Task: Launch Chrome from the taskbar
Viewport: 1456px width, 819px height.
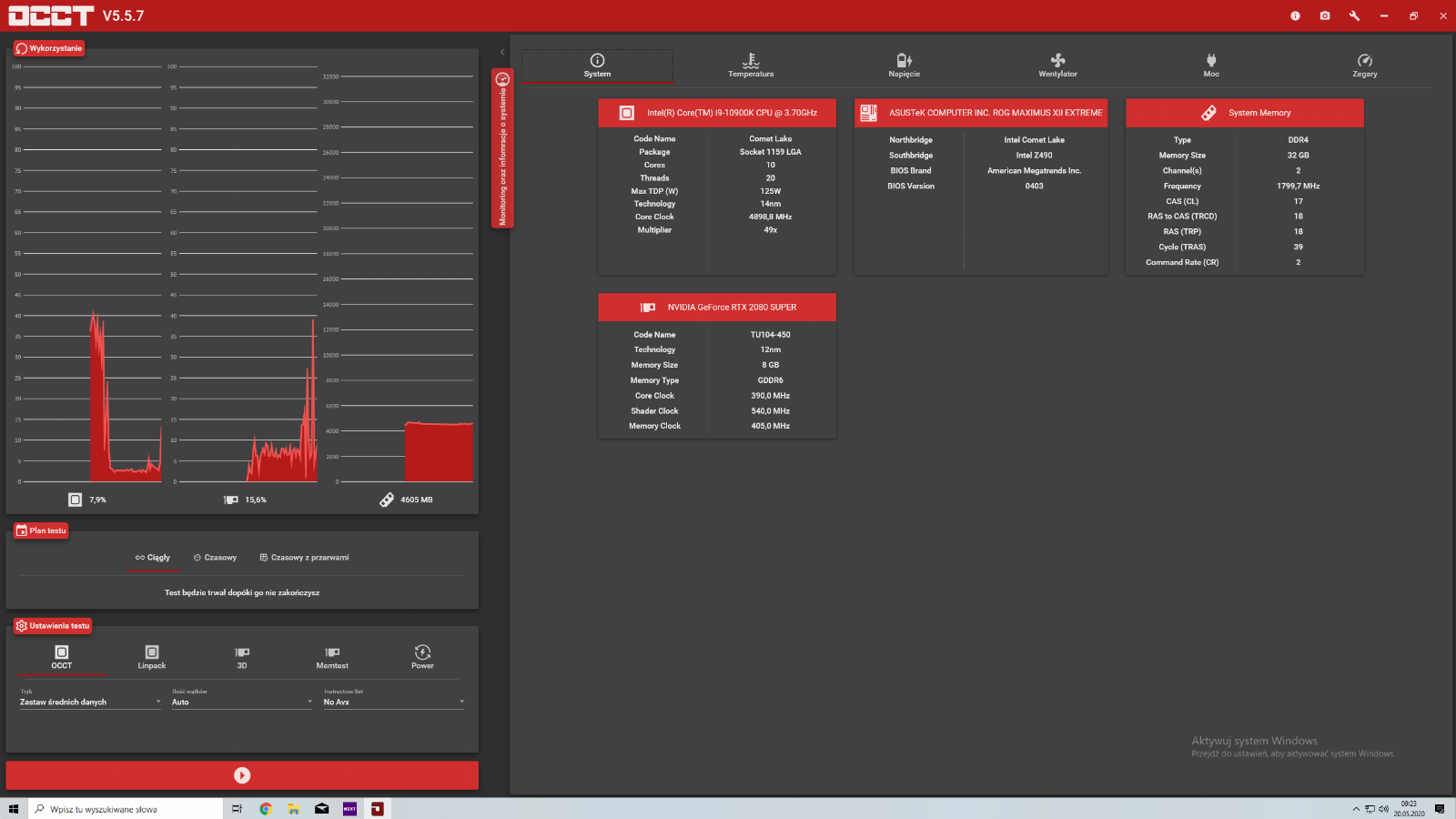Action: 266,809
